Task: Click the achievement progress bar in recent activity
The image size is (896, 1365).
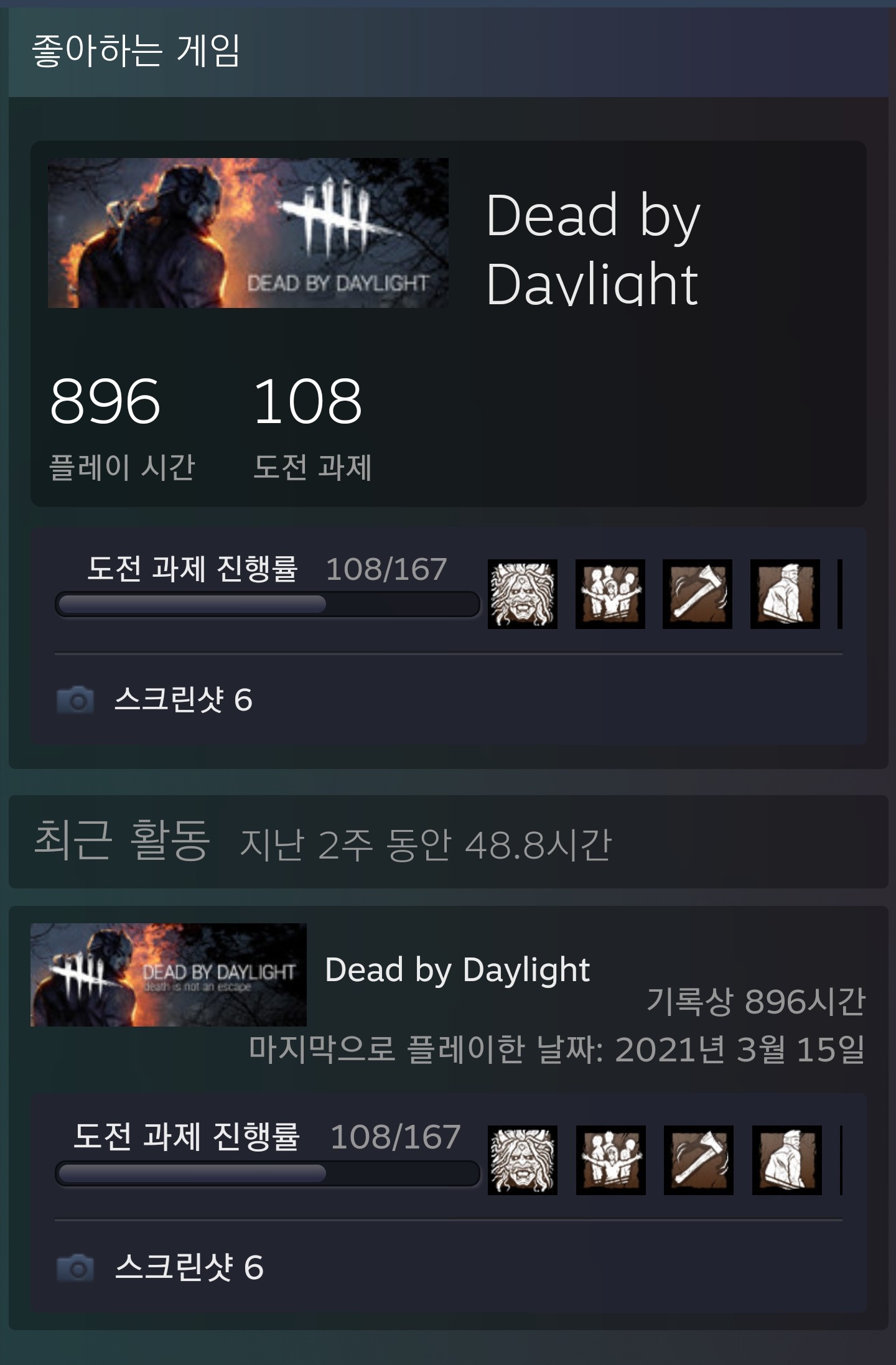Action: click(x=268, y=1173)
